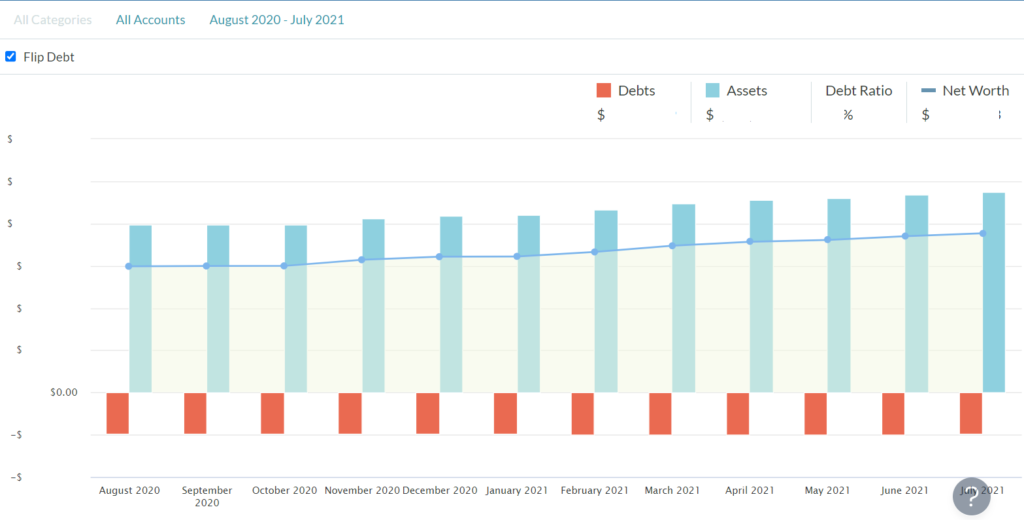
Task: Click the October 2020 net worth point
Action: 284,266
